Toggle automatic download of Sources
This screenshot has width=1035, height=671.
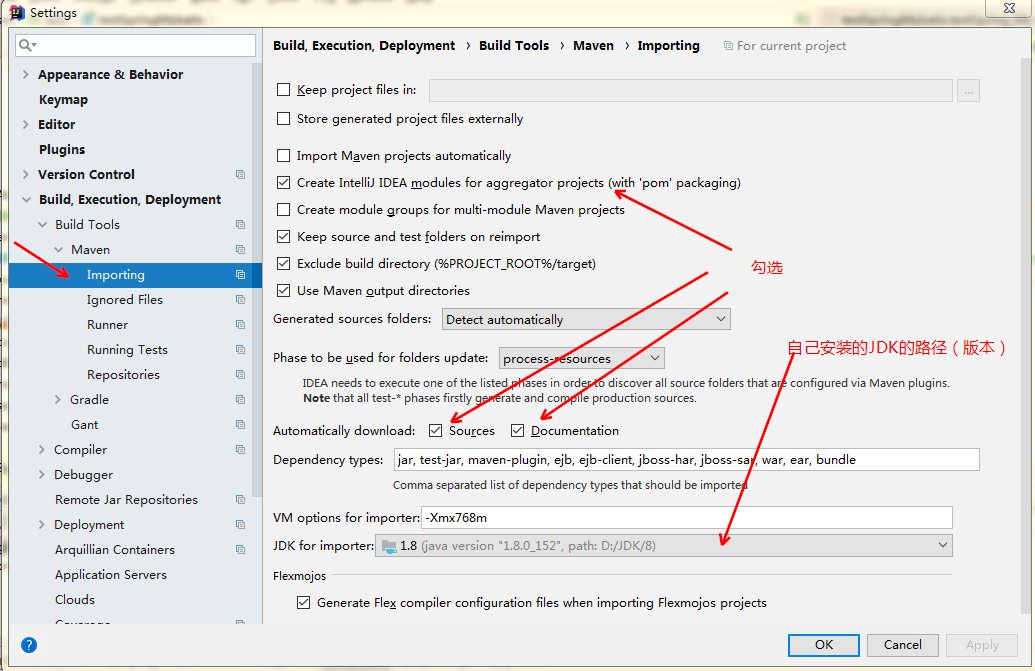coord(436,431)
